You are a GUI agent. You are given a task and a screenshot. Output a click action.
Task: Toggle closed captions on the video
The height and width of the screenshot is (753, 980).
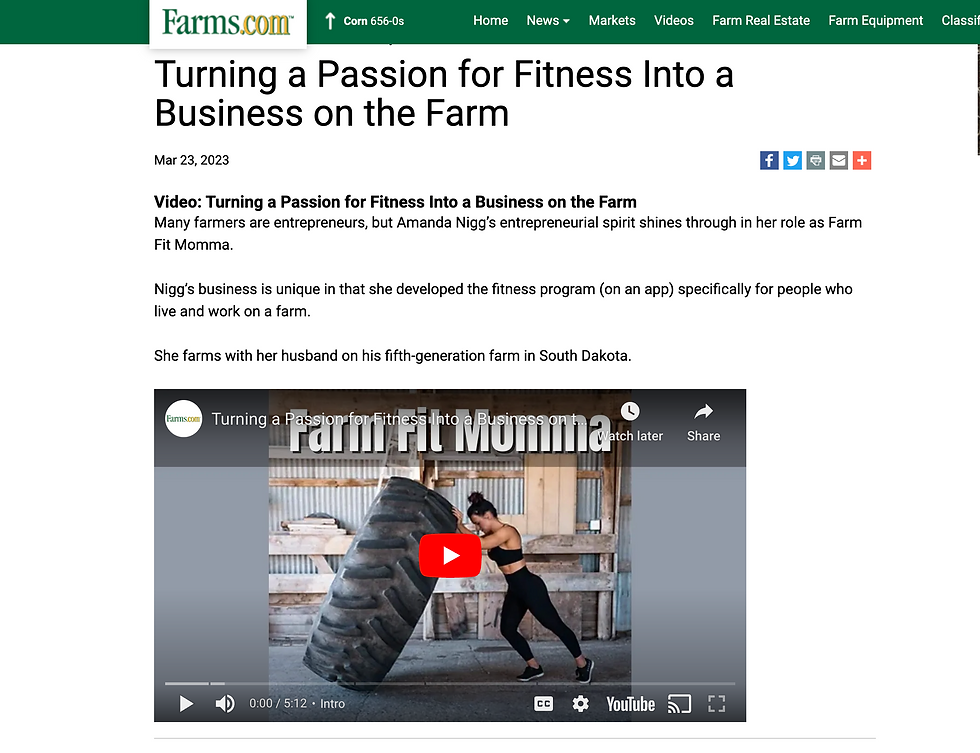[543, 704]
